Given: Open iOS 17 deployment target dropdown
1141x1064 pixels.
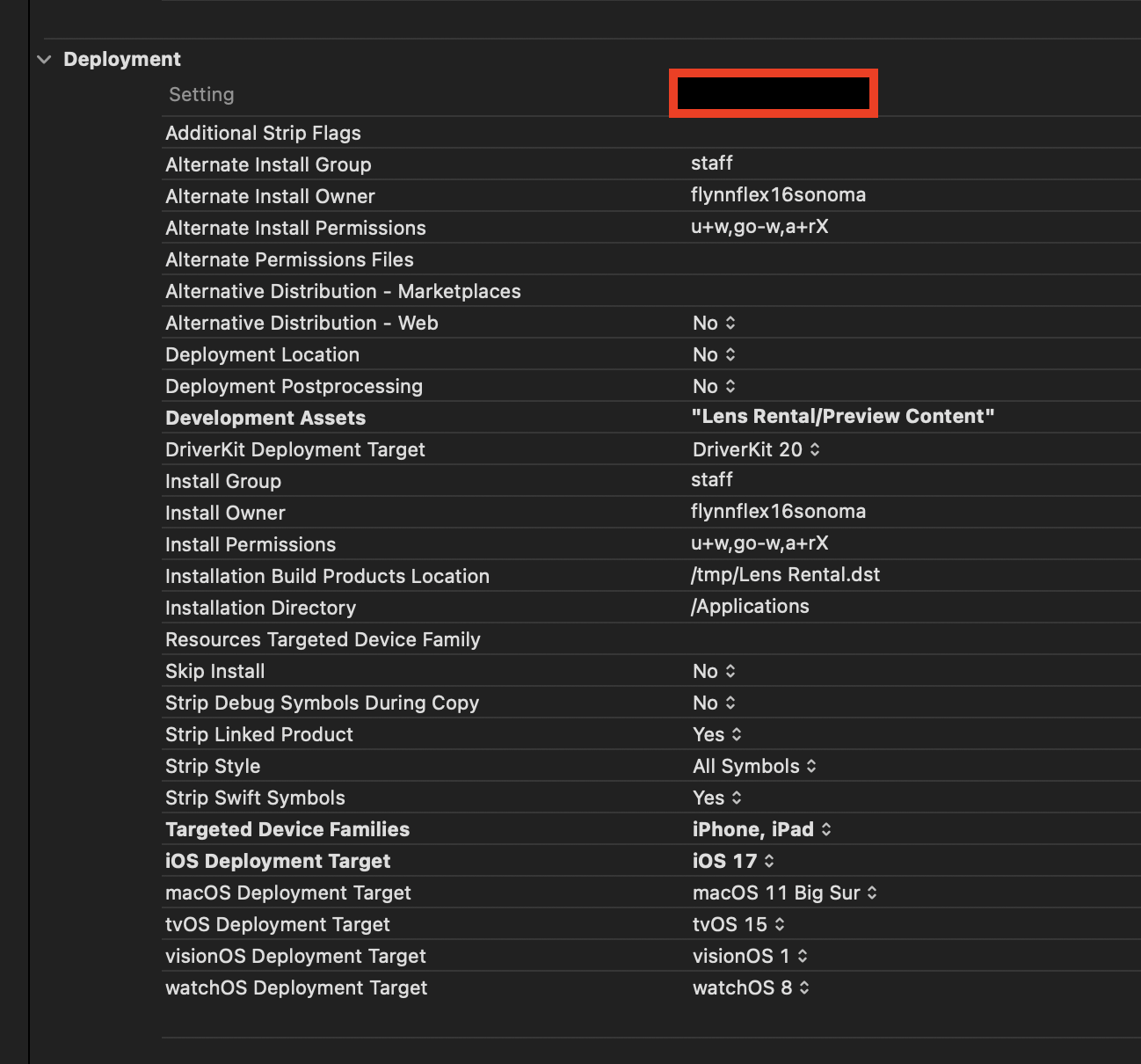Looking at the screenshot, I should click(x=734, y=862).
